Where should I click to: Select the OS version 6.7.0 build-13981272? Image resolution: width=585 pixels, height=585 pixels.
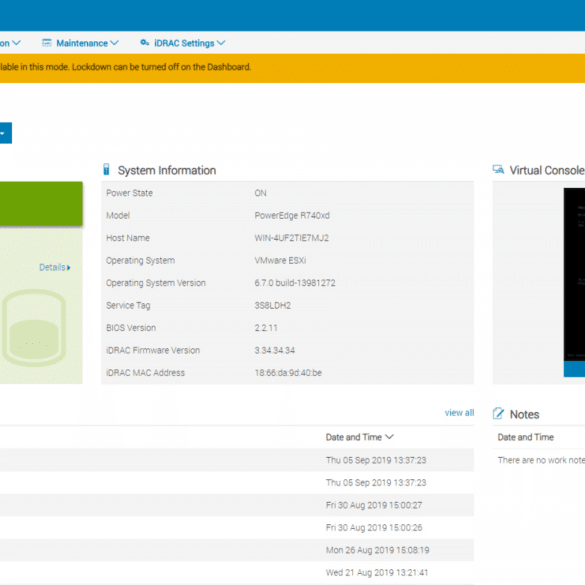pyautogui.click(x=295, y=283)
